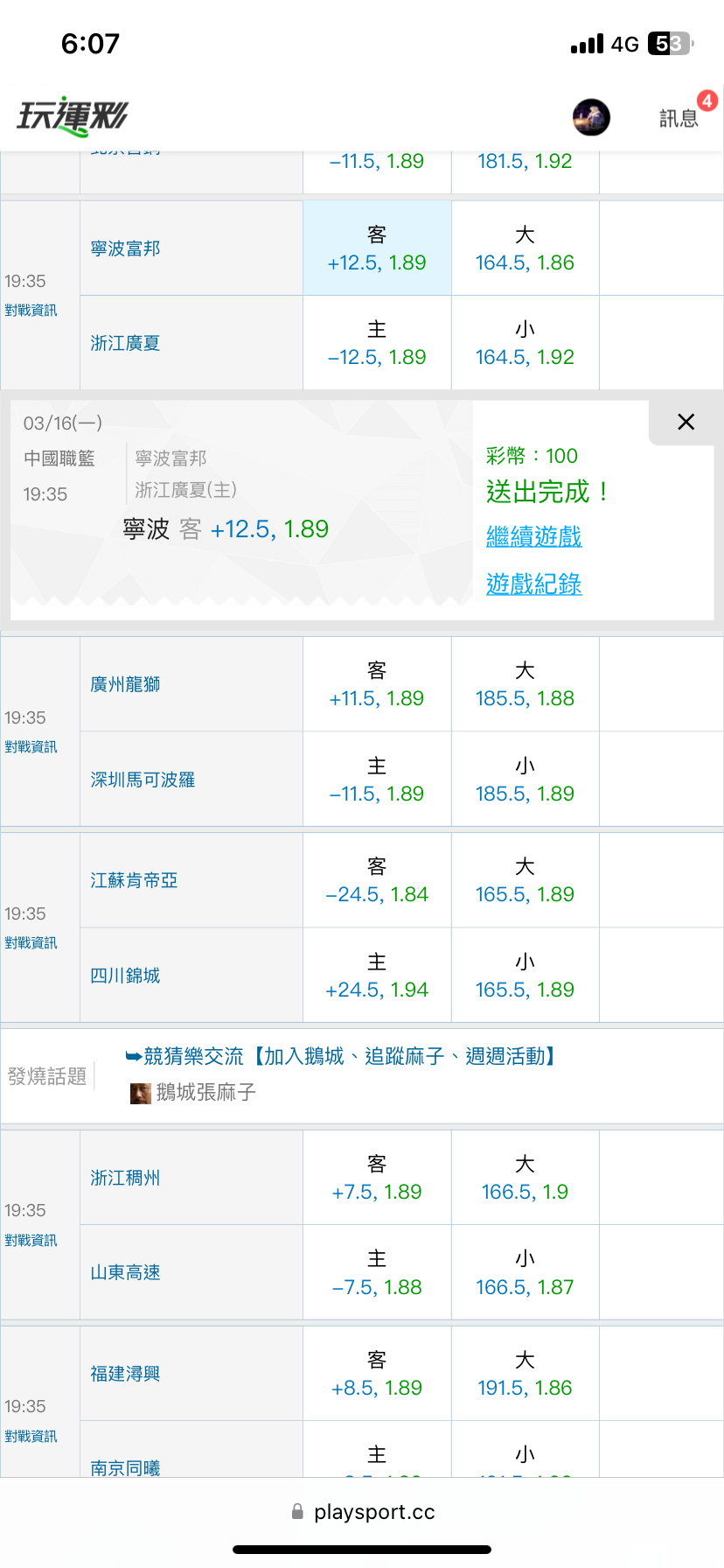Open the user profile avatar

591,117
